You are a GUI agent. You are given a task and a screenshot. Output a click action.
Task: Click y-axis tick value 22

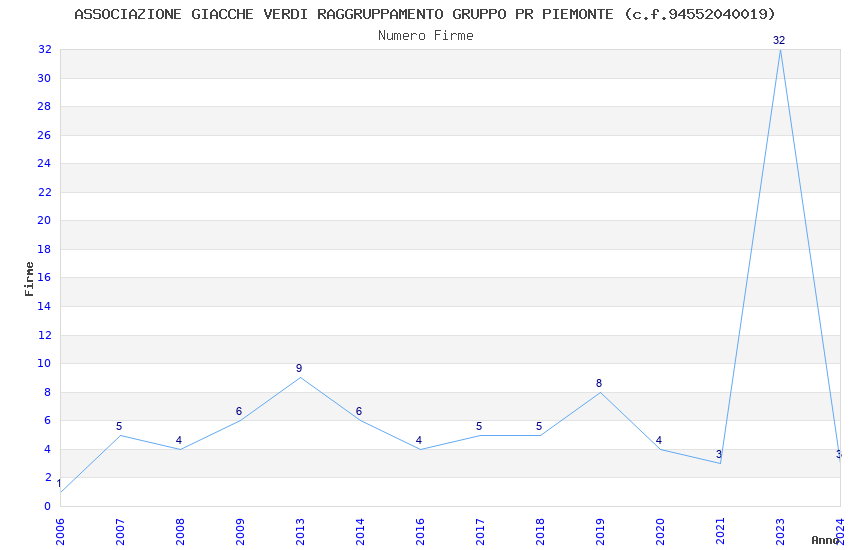pyautogui.click(x=44, y=192)
